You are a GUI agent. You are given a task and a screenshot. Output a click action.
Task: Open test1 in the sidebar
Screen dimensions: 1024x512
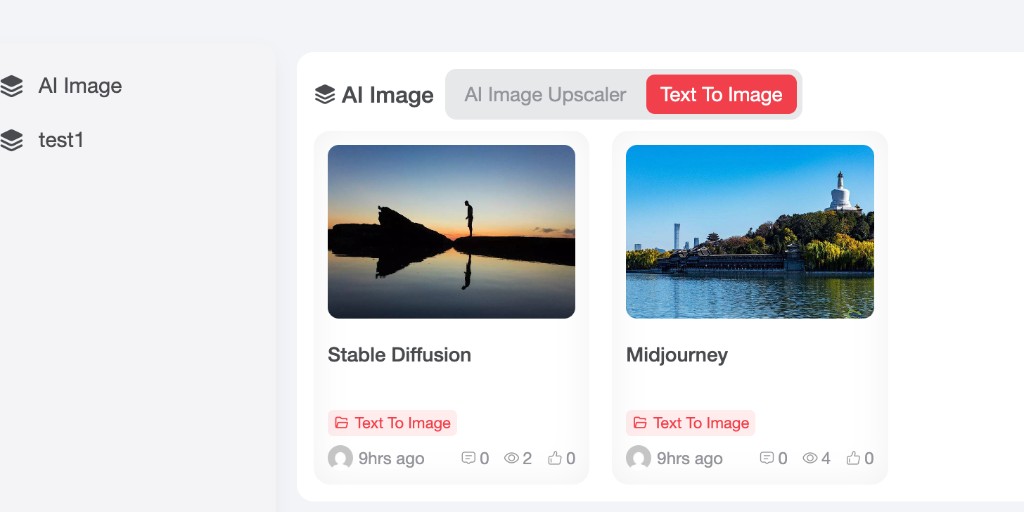[61, 140]
